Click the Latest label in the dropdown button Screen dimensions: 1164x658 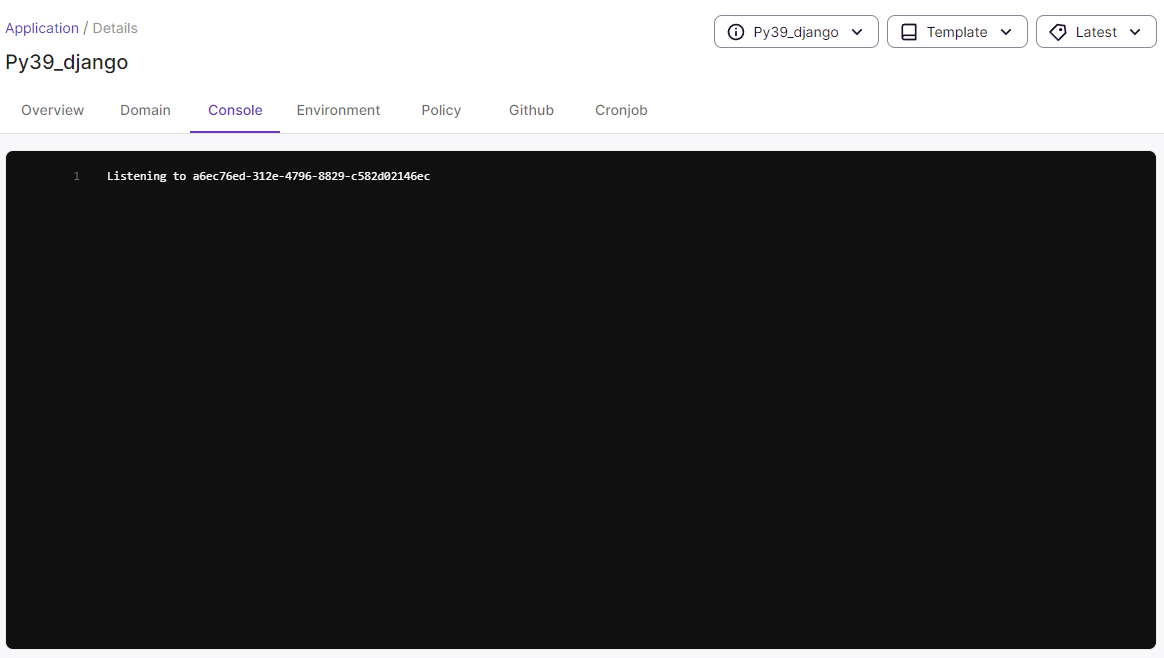coord(1096,32)
